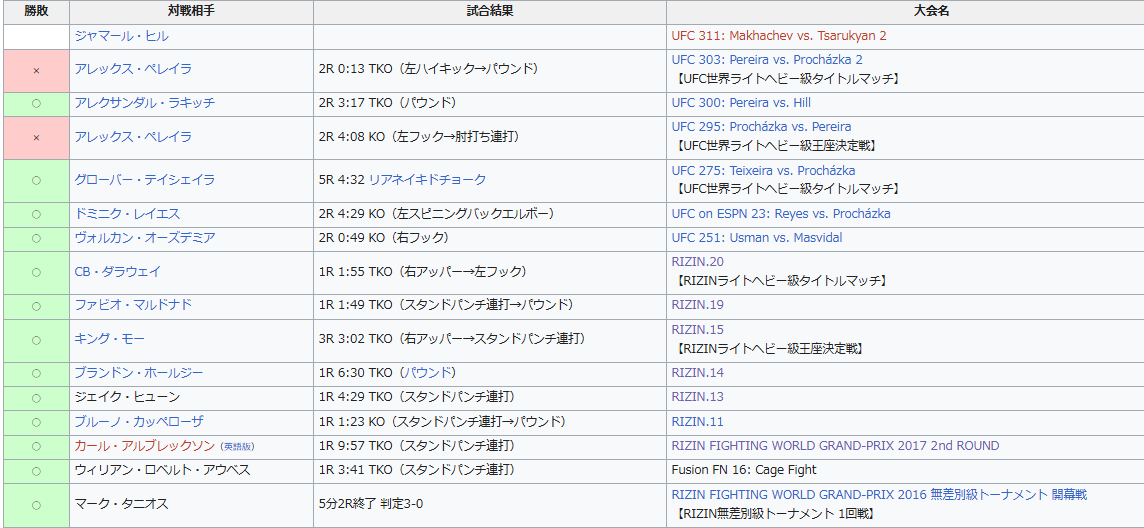The width and height of the screenshot is (1144, 528).
Task: Select the 対戦相手 column header
Action: click(x=192, y=12)
